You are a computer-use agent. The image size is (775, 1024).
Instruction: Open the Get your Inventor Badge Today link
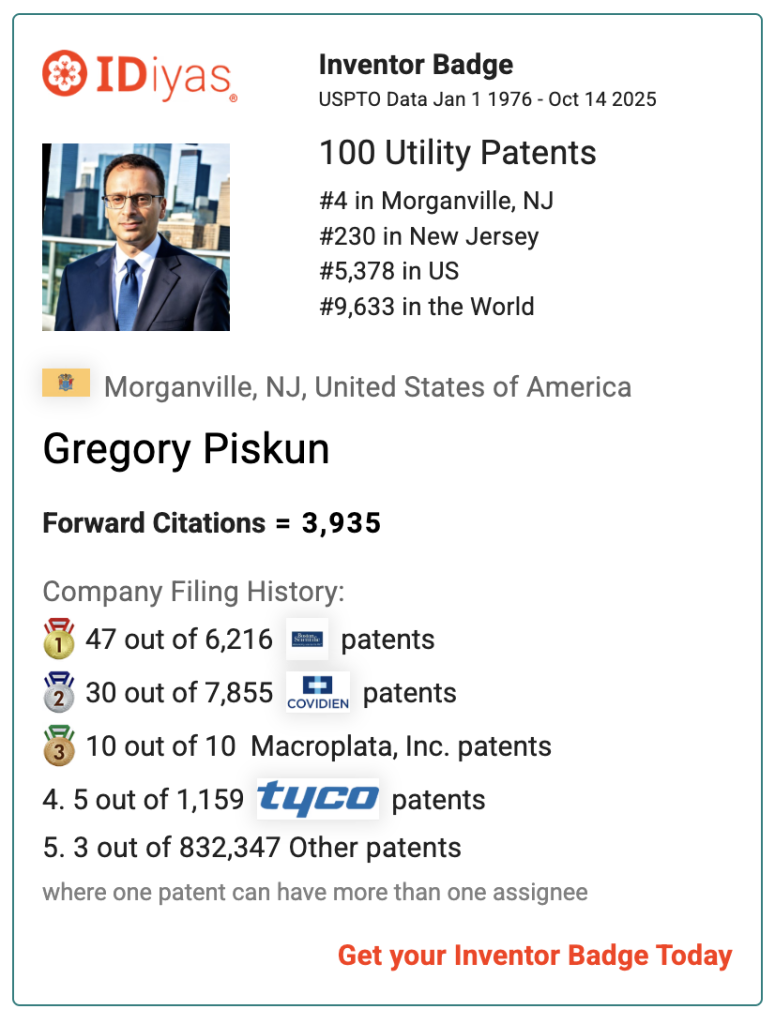click(x=535, y=955)
